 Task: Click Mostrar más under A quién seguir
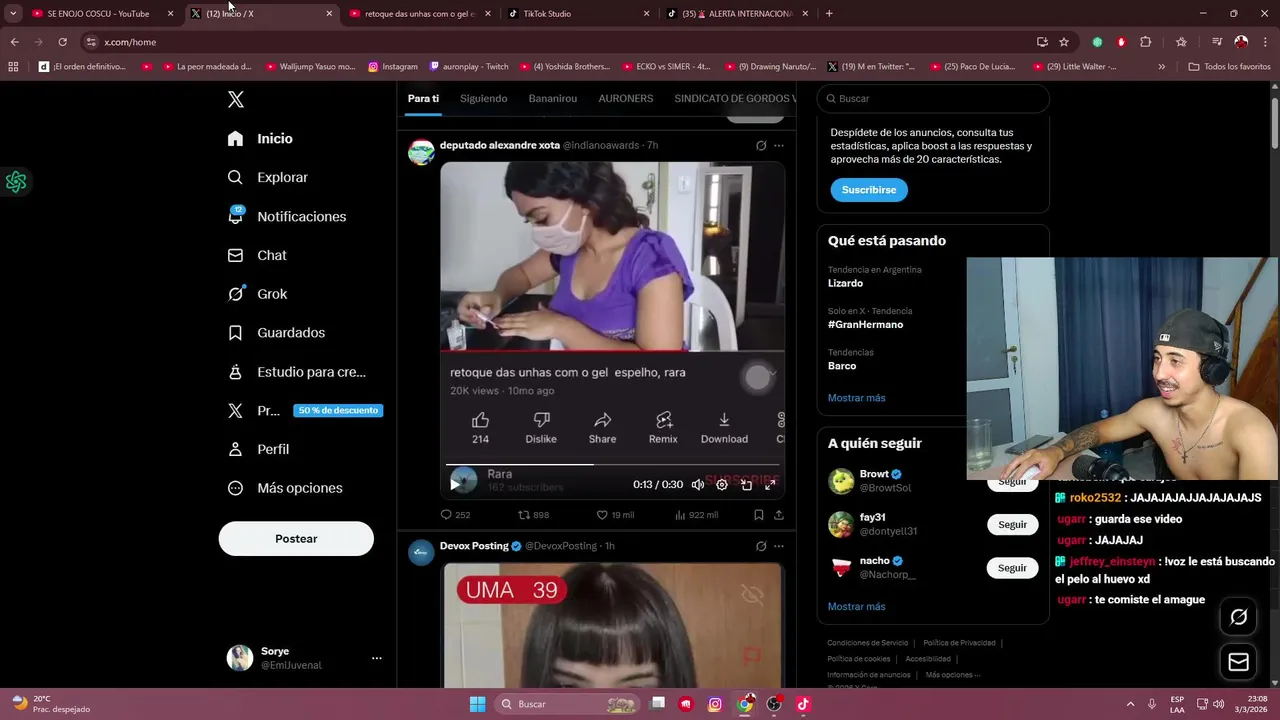[x=856, y=607]
